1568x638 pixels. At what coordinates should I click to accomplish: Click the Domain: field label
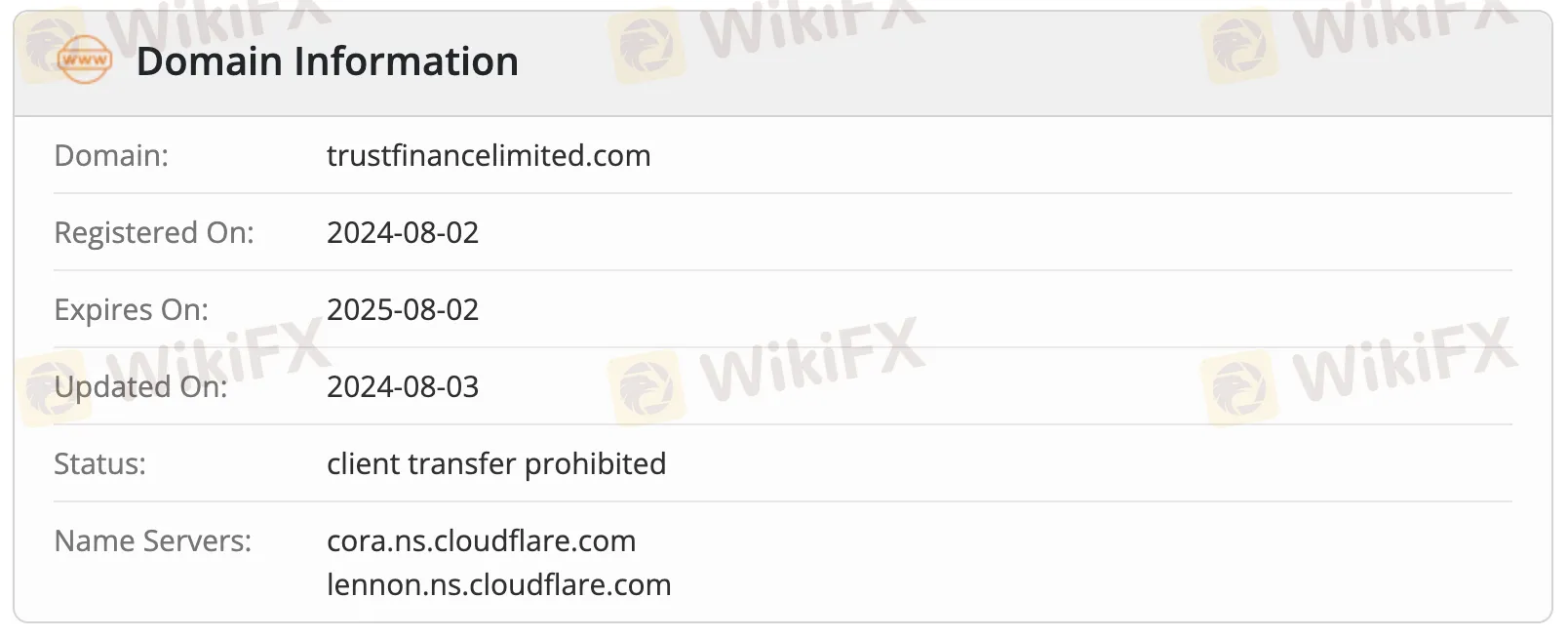[111, 156]
